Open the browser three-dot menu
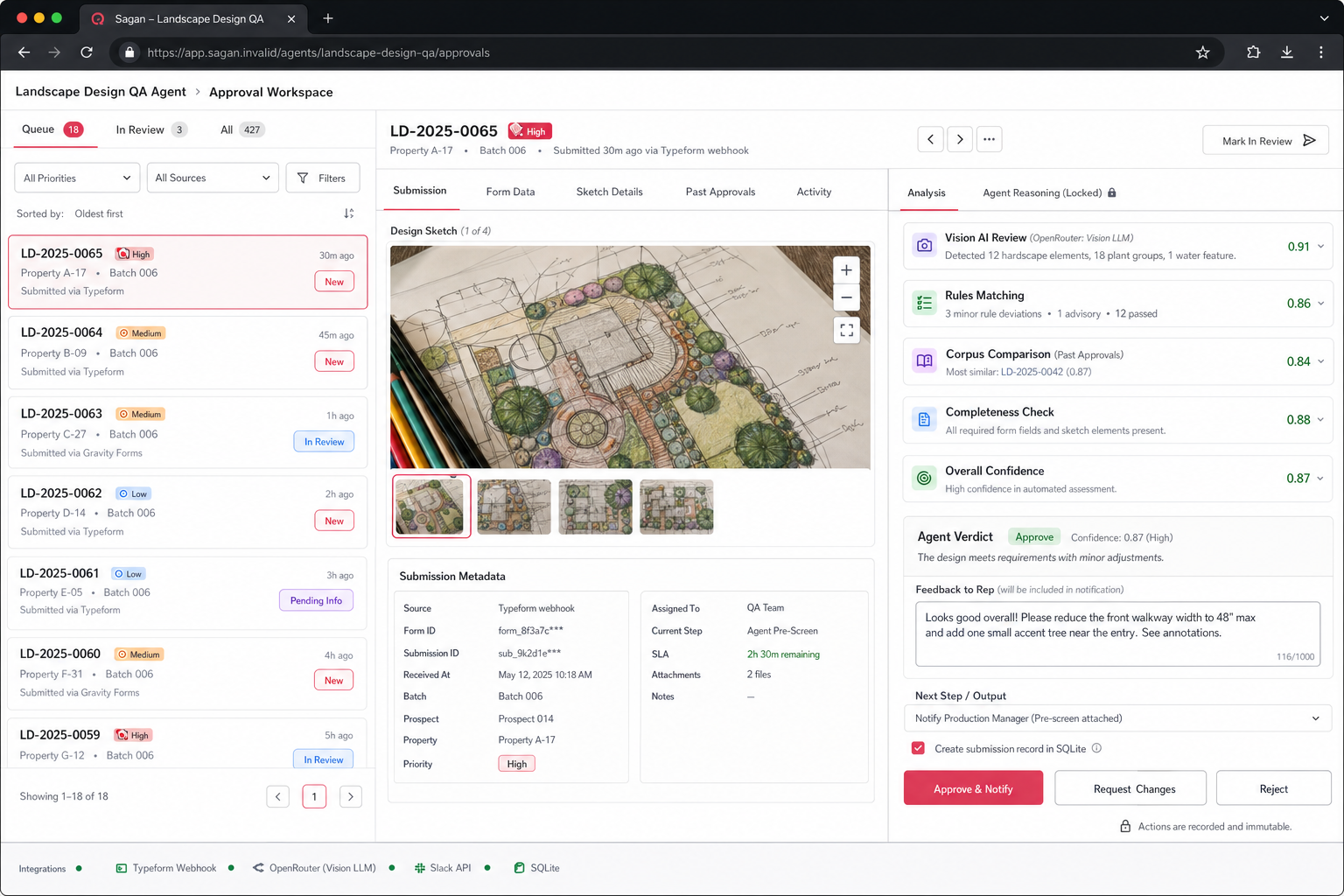 point(1321,52)
